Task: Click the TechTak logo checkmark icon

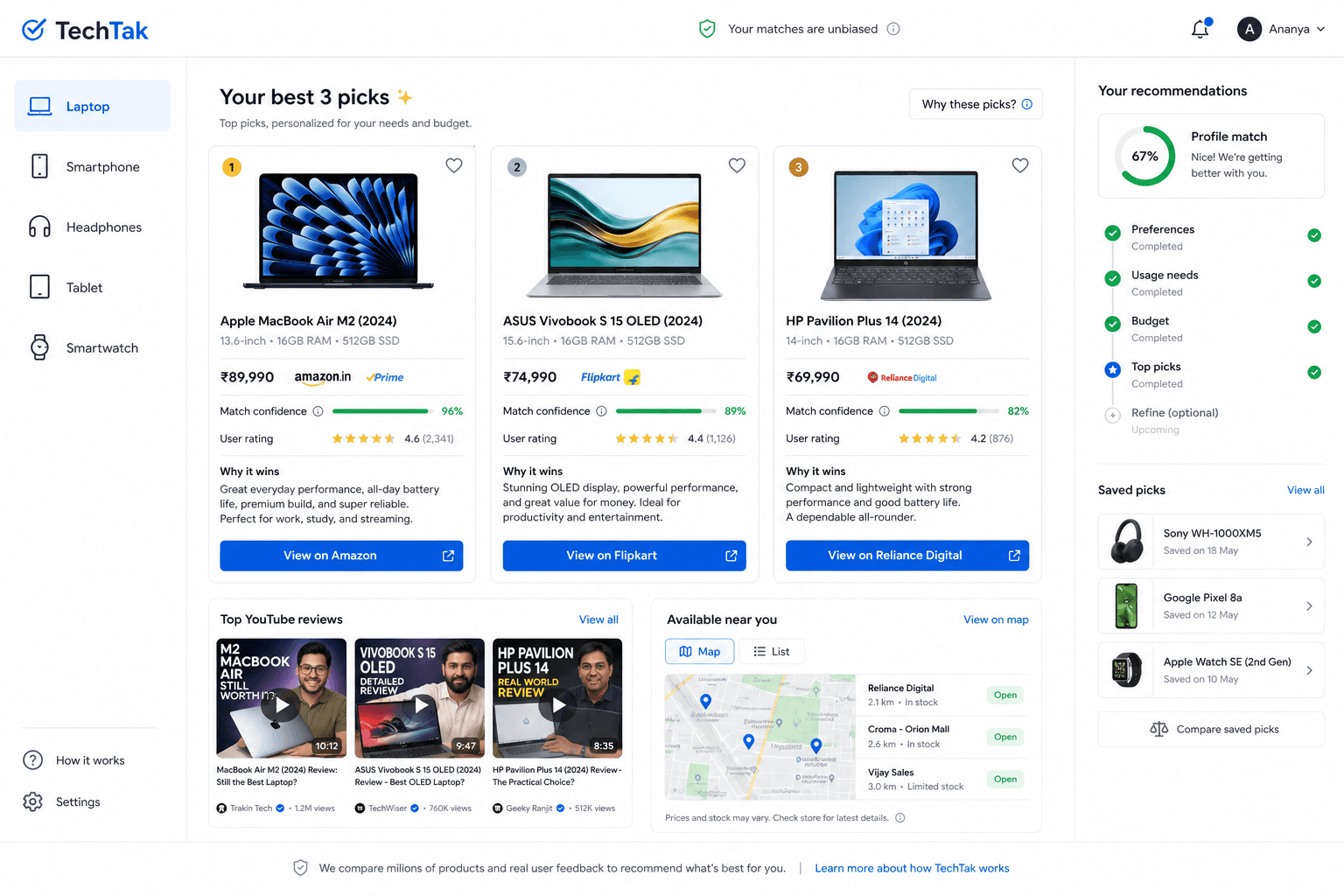Action: point(33,30)
